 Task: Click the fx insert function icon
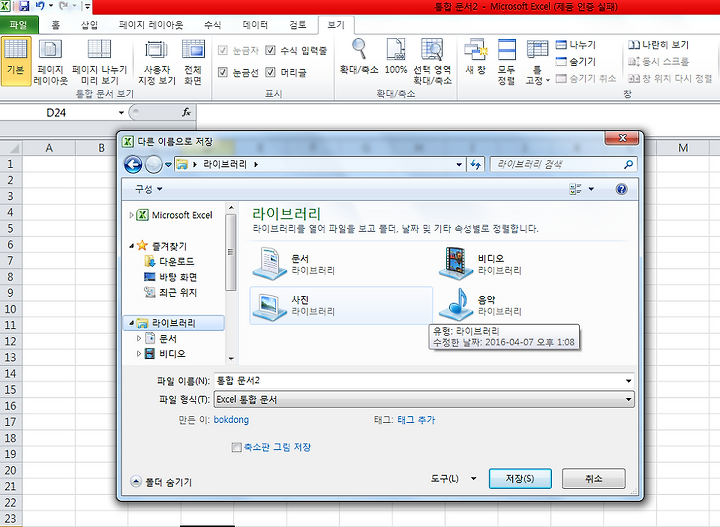point(186,112)
